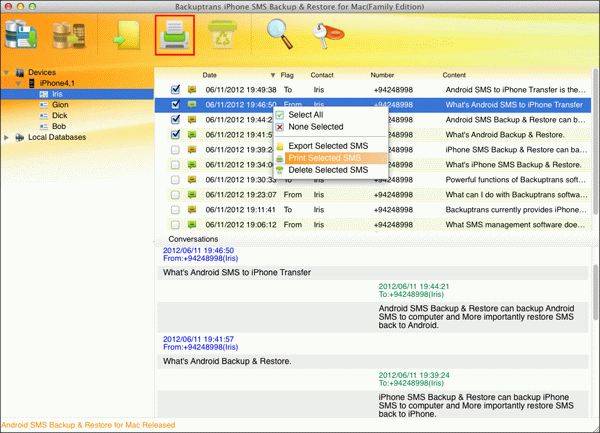This screenshot has height=433, width=600.
Task: Sort by the Flag column header
Action: pyautogui.click(x=287, y=75)
